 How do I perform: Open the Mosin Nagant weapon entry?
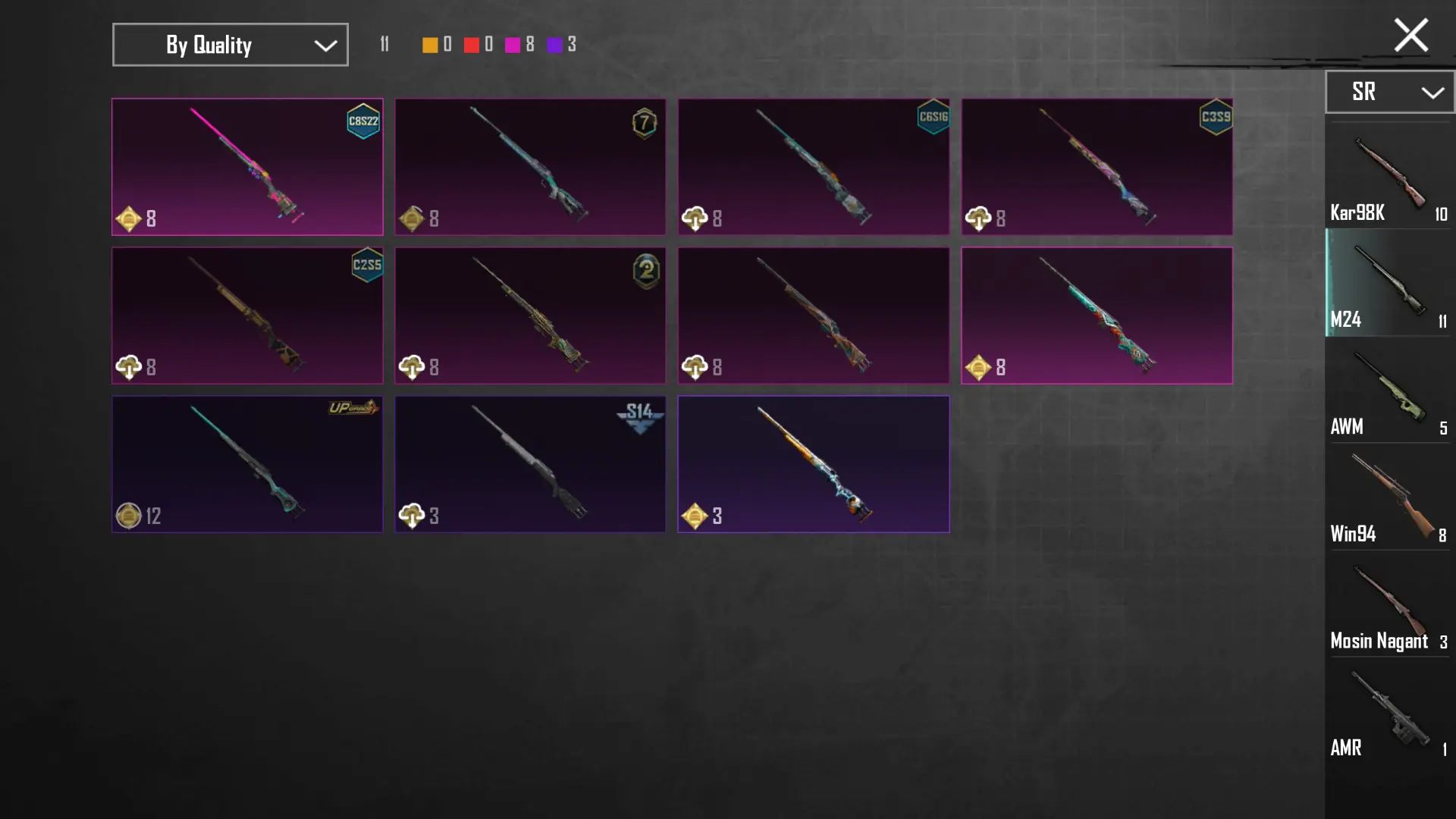point(1389,604)
